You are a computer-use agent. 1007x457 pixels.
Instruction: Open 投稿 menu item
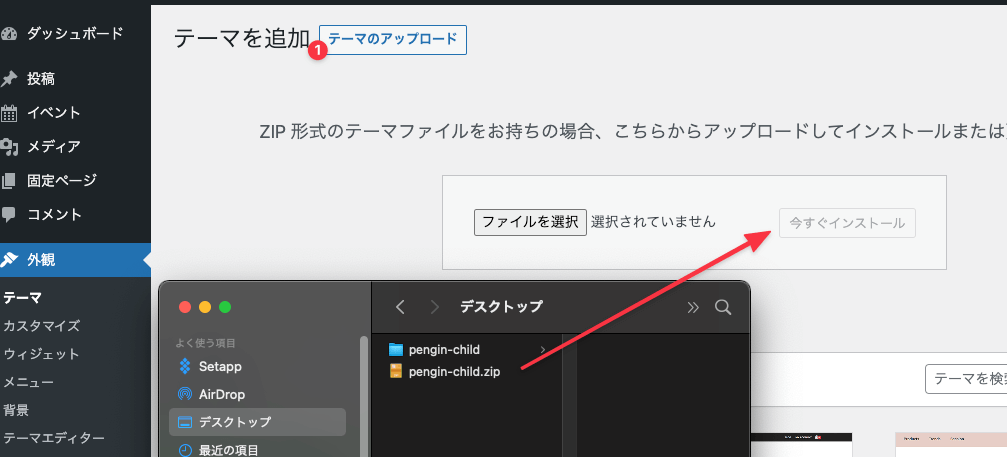click(x=41, y=79)
